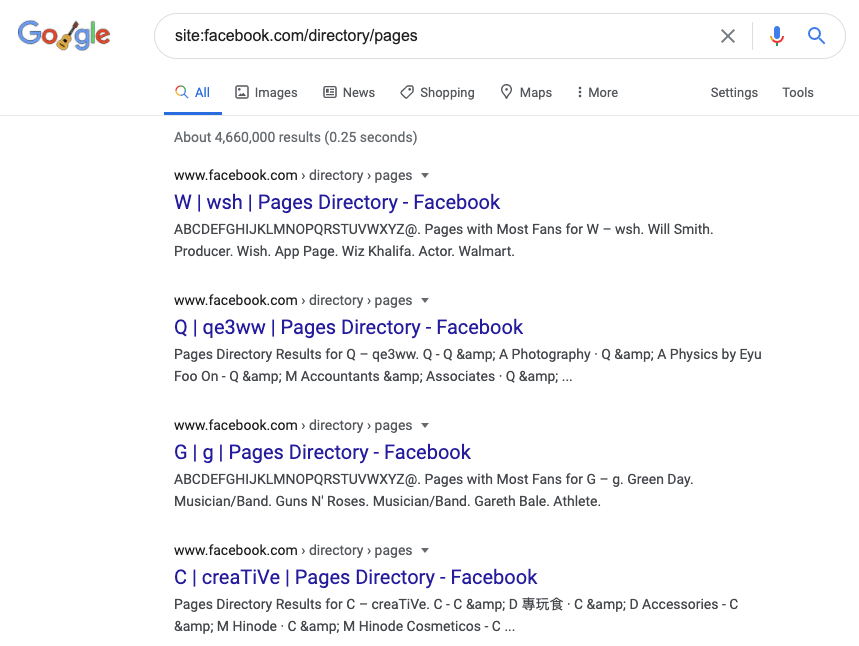Click the Google logo

(64, 36)
